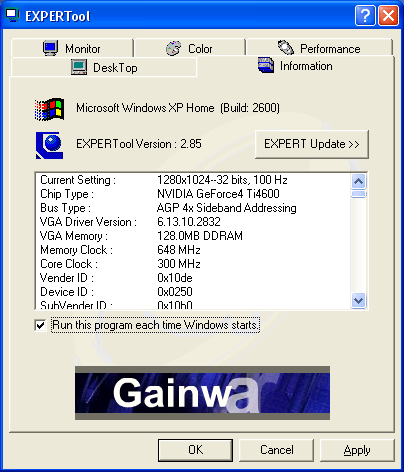Toggle Run this program each time Windows starts
Image resolution: width=404 pixels, height=472 pixels.
coord(40,325)
